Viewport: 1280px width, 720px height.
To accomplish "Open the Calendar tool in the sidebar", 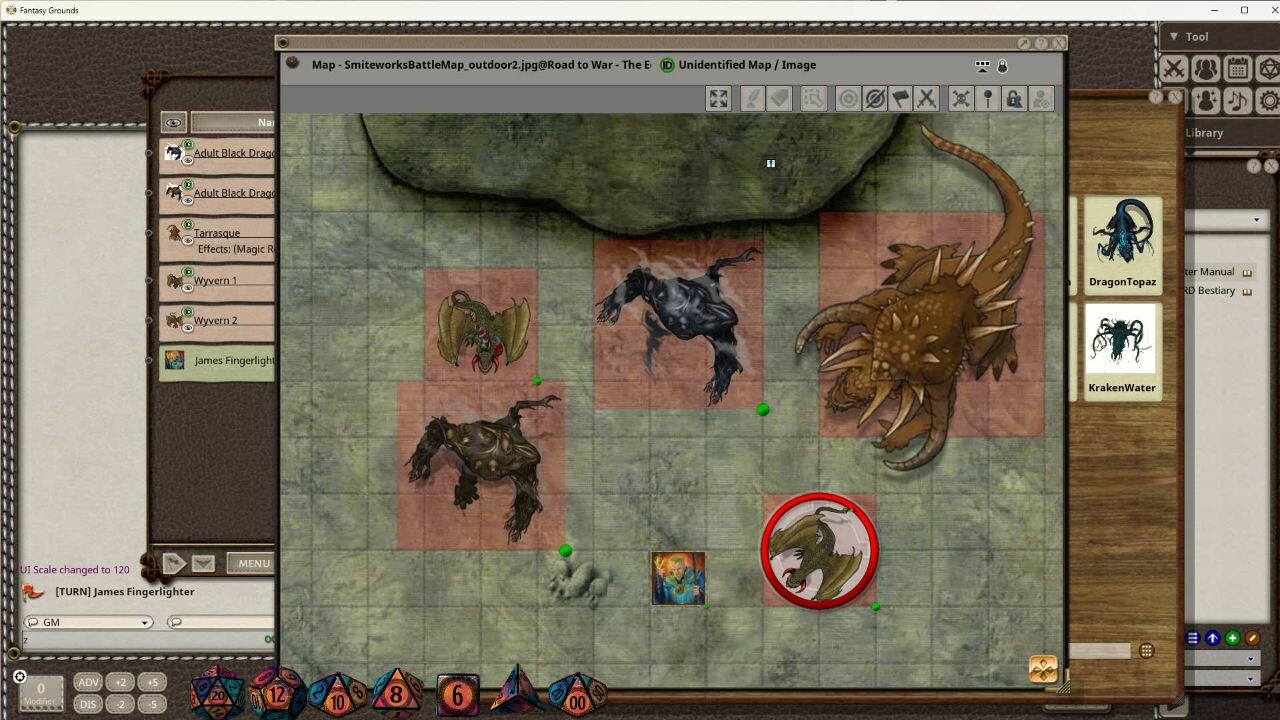I will tap(1238, 68).
